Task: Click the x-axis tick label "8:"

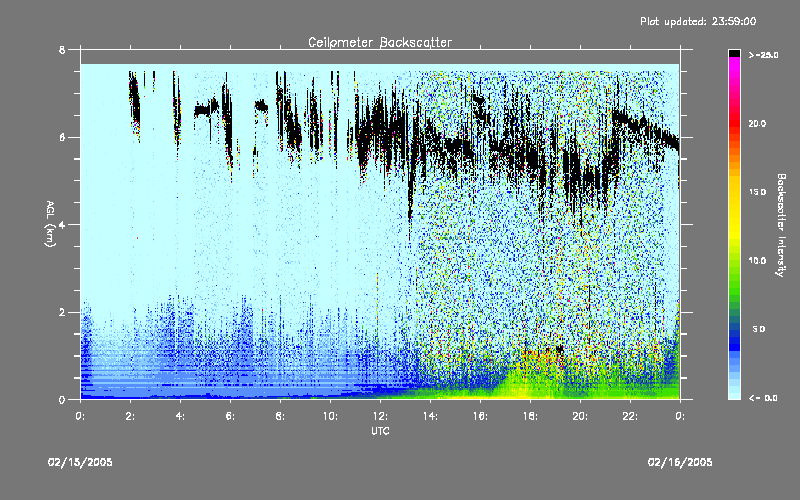Action: 280,416
